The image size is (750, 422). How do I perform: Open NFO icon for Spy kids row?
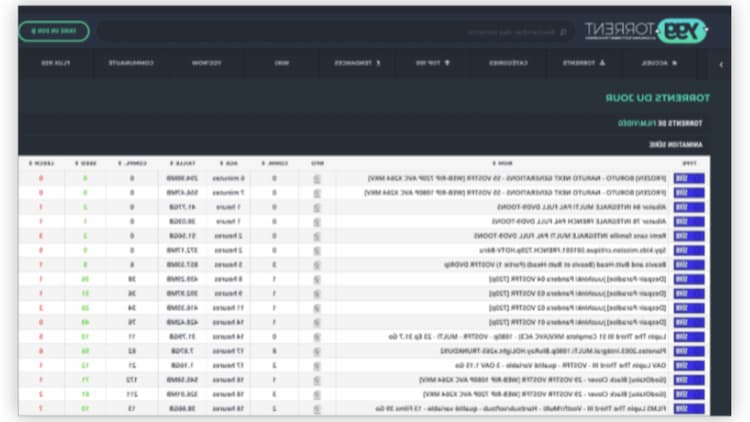(316, 251)
